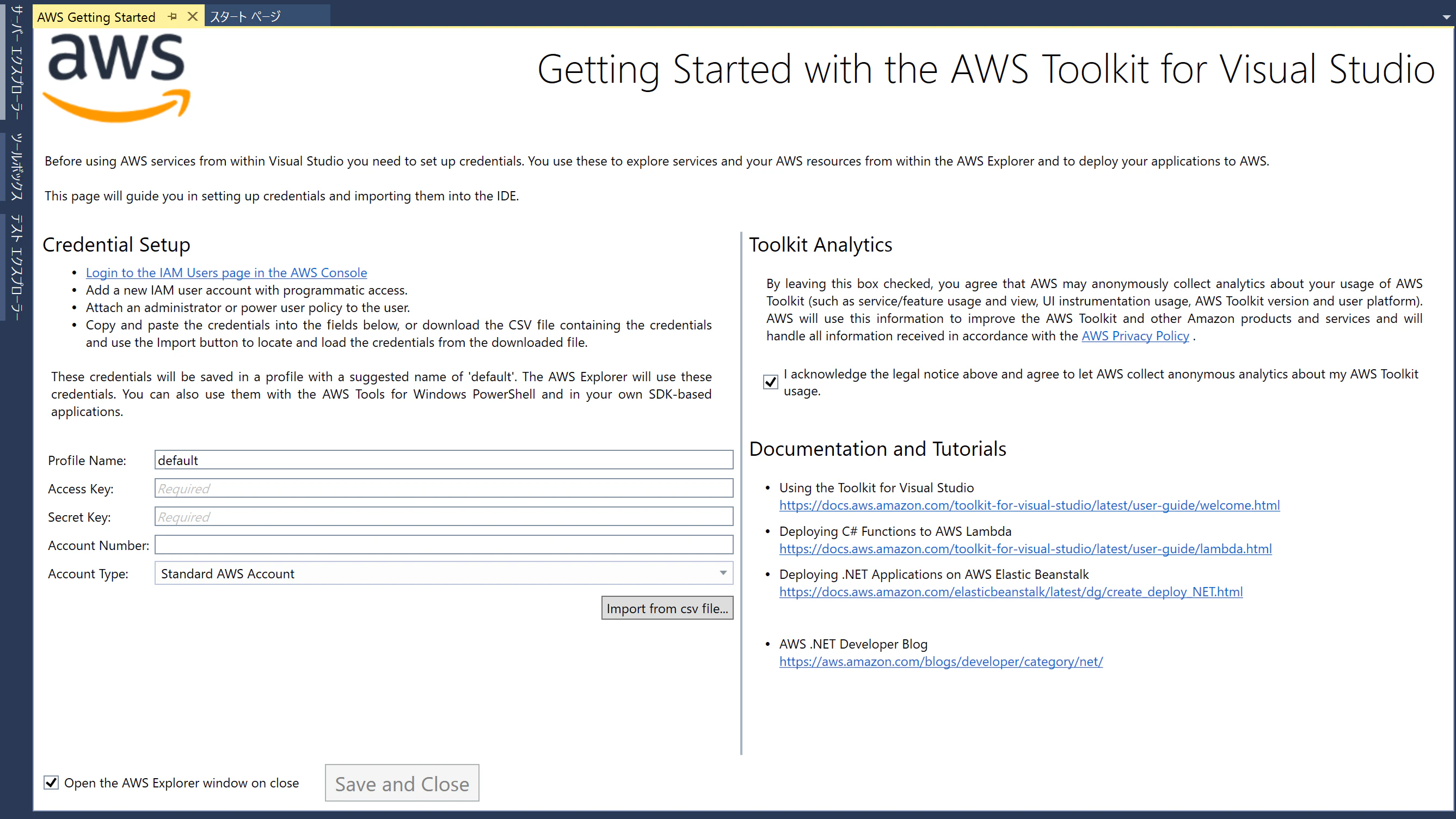Open the サーバー エクスプローラー side panel
1456x819 pixels.
(x=17, y=61)
